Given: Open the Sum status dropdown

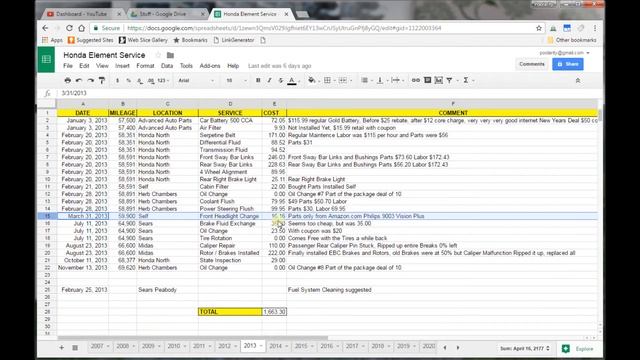Looking at the screenshot, I should pos(525,349).
